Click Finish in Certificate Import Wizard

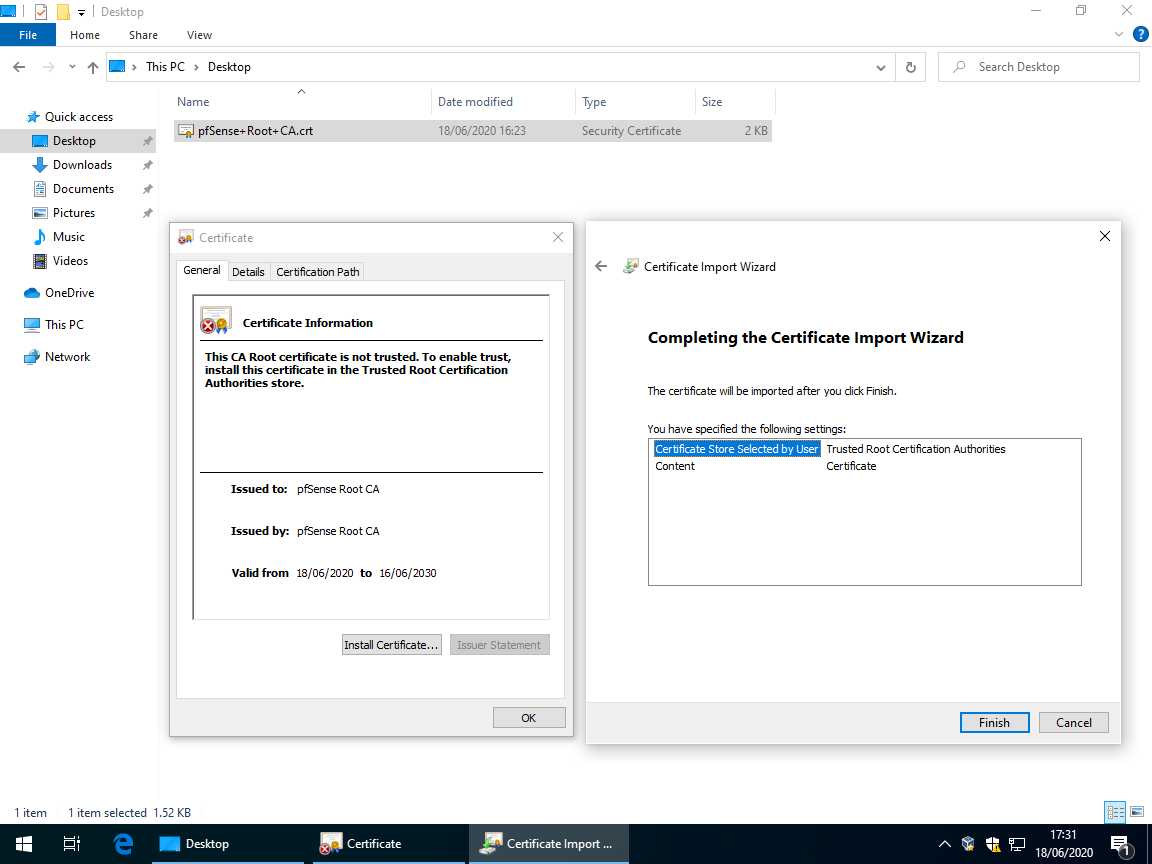pyautogui.click(x=994, y=722)
